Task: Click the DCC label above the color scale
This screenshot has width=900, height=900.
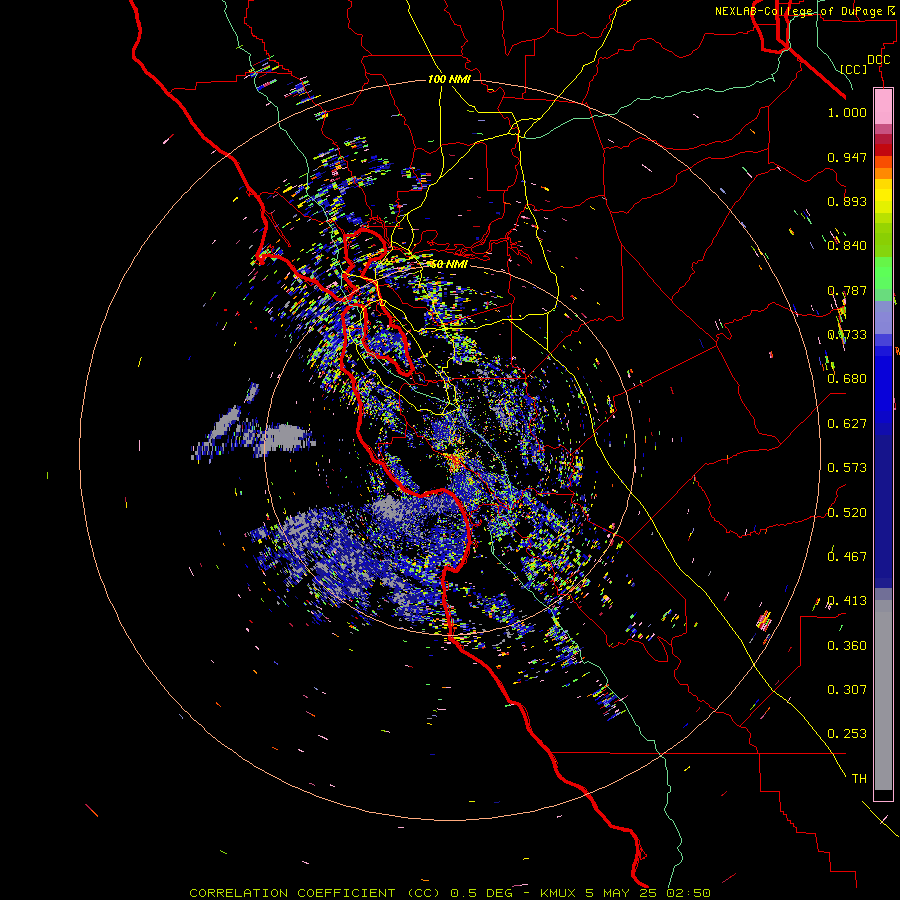Action: point(879,59)
